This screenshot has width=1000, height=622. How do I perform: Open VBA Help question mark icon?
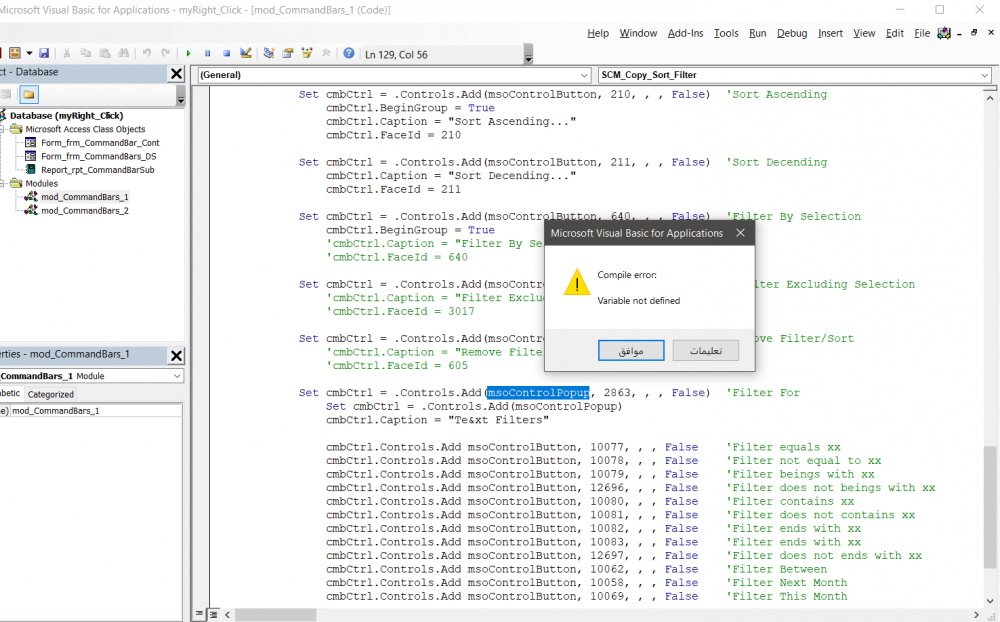tap(349, 54)
